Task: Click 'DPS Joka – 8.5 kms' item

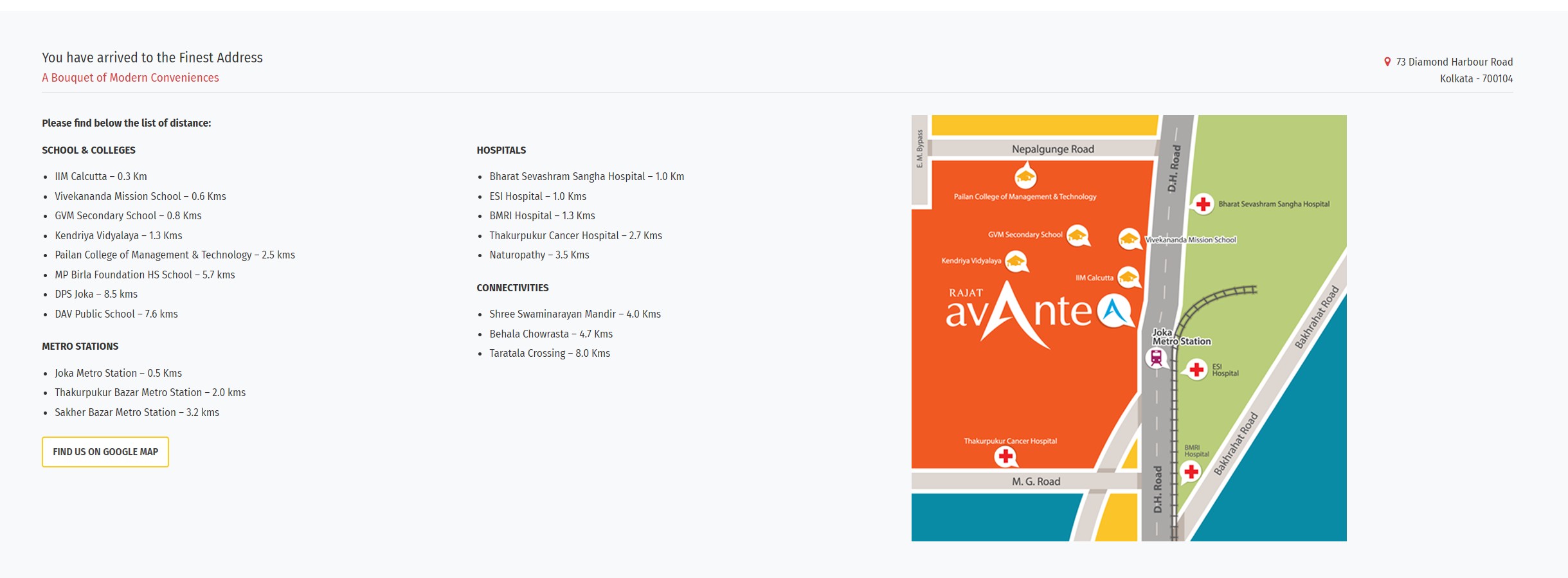Action: click(x=96, y=294)
